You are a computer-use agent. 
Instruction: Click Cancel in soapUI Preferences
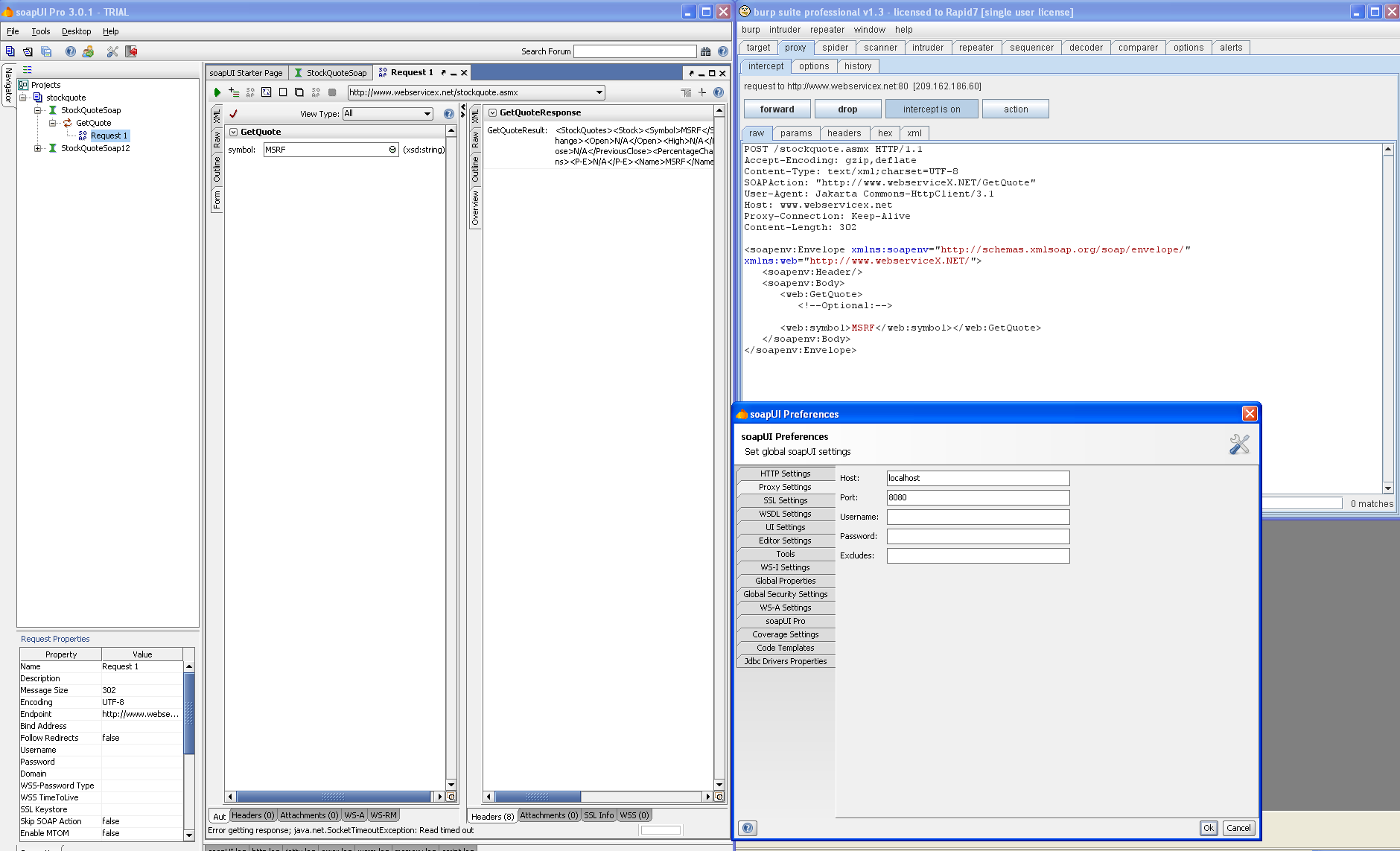tap(1238, 828)
